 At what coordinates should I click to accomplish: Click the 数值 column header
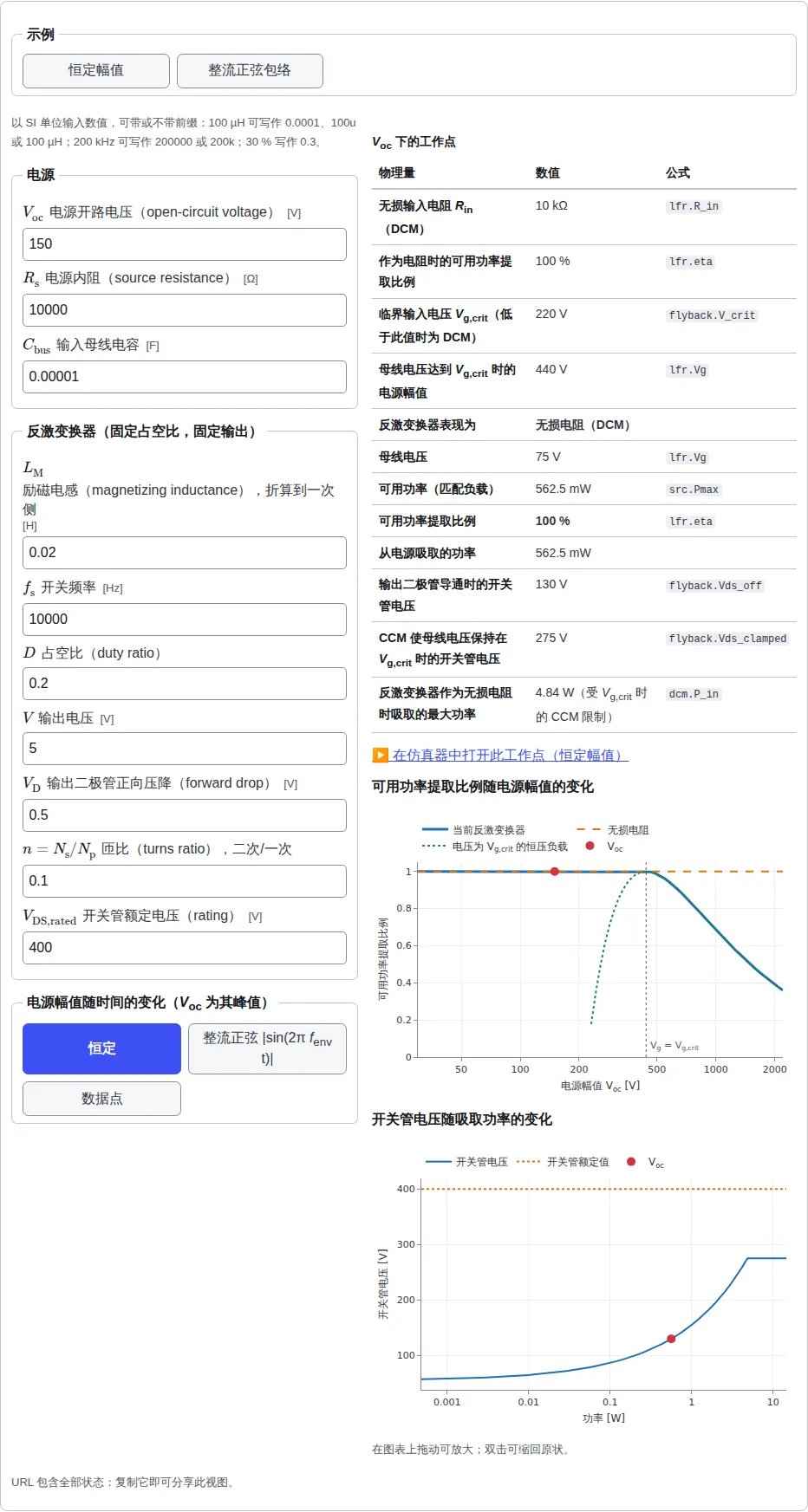pos(547,172)
